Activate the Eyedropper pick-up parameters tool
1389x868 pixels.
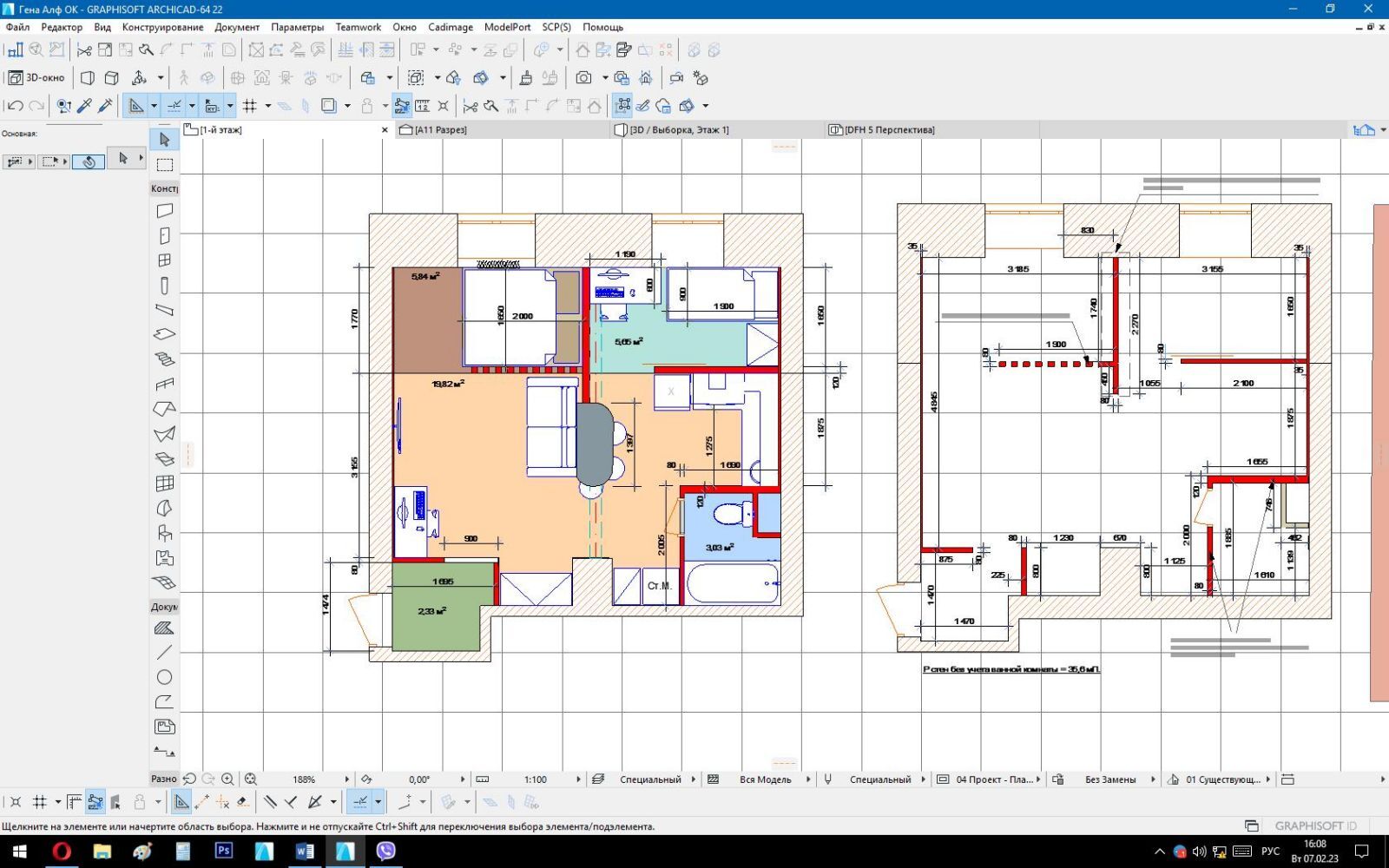pyautogui.click(x=85, y=106)
